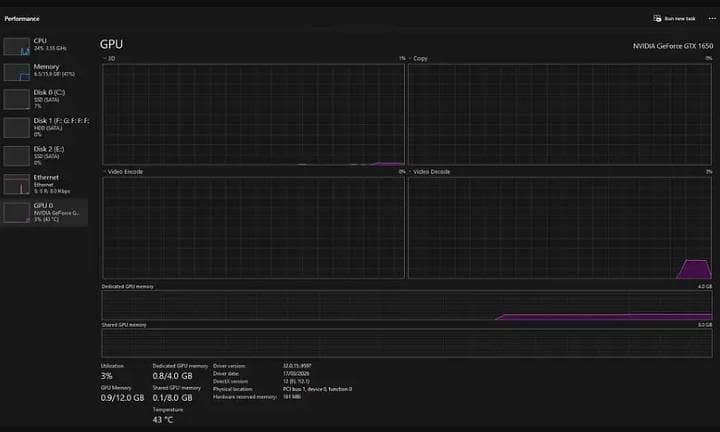Screen dimensions: 720x432
Task: Click the Shared GPU memory graph label
Action: tap(124, 325)
